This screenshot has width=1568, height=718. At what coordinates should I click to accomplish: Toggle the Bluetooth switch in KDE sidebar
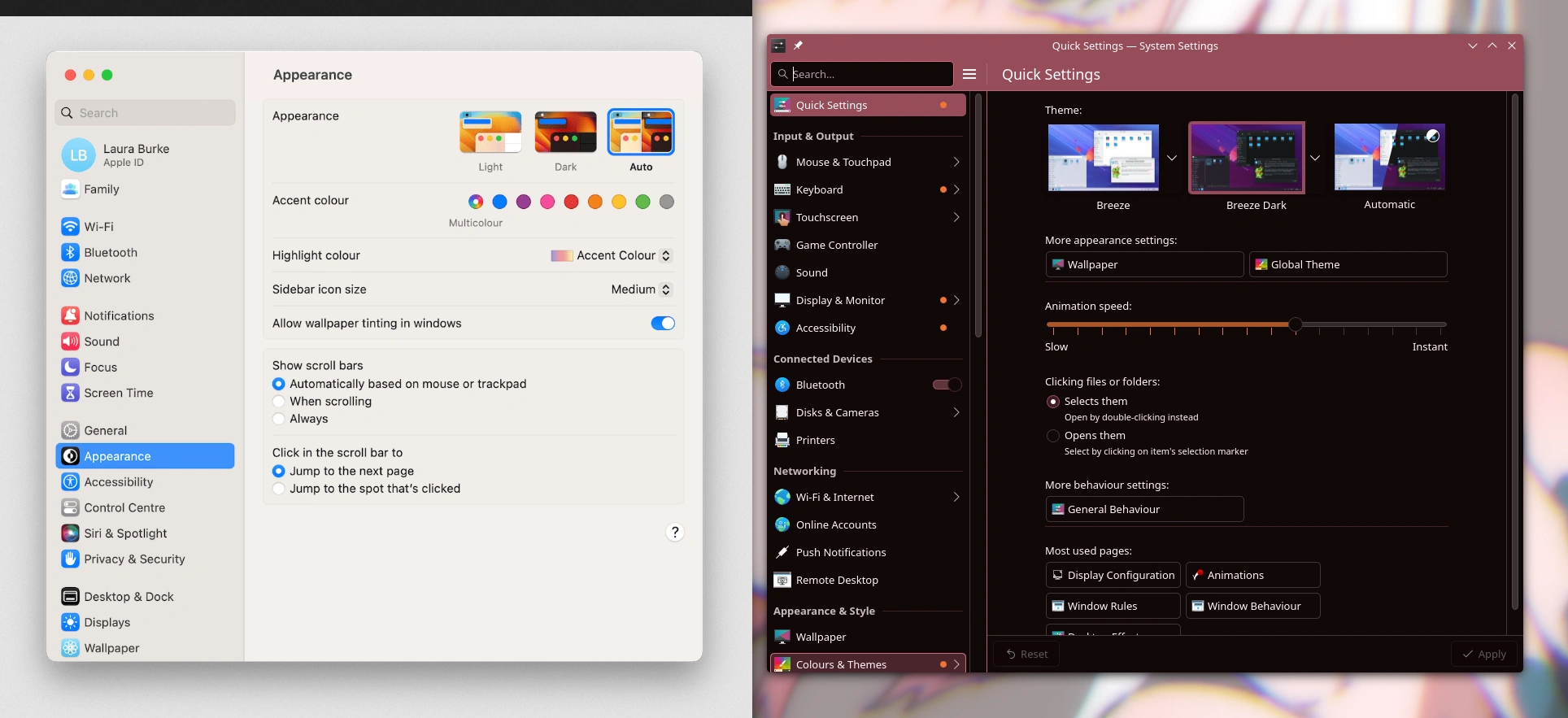point(947,385)
